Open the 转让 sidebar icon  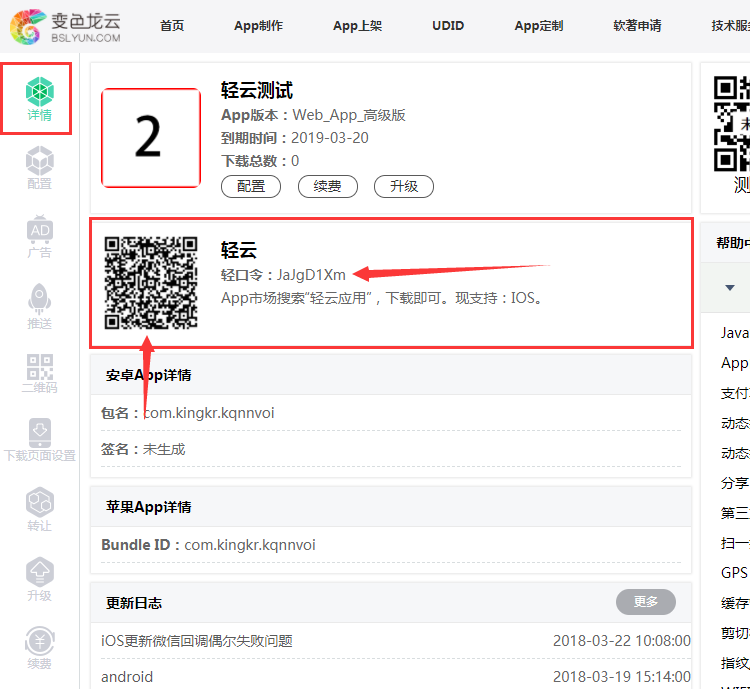pyautogui.click(x=39, y=509)
